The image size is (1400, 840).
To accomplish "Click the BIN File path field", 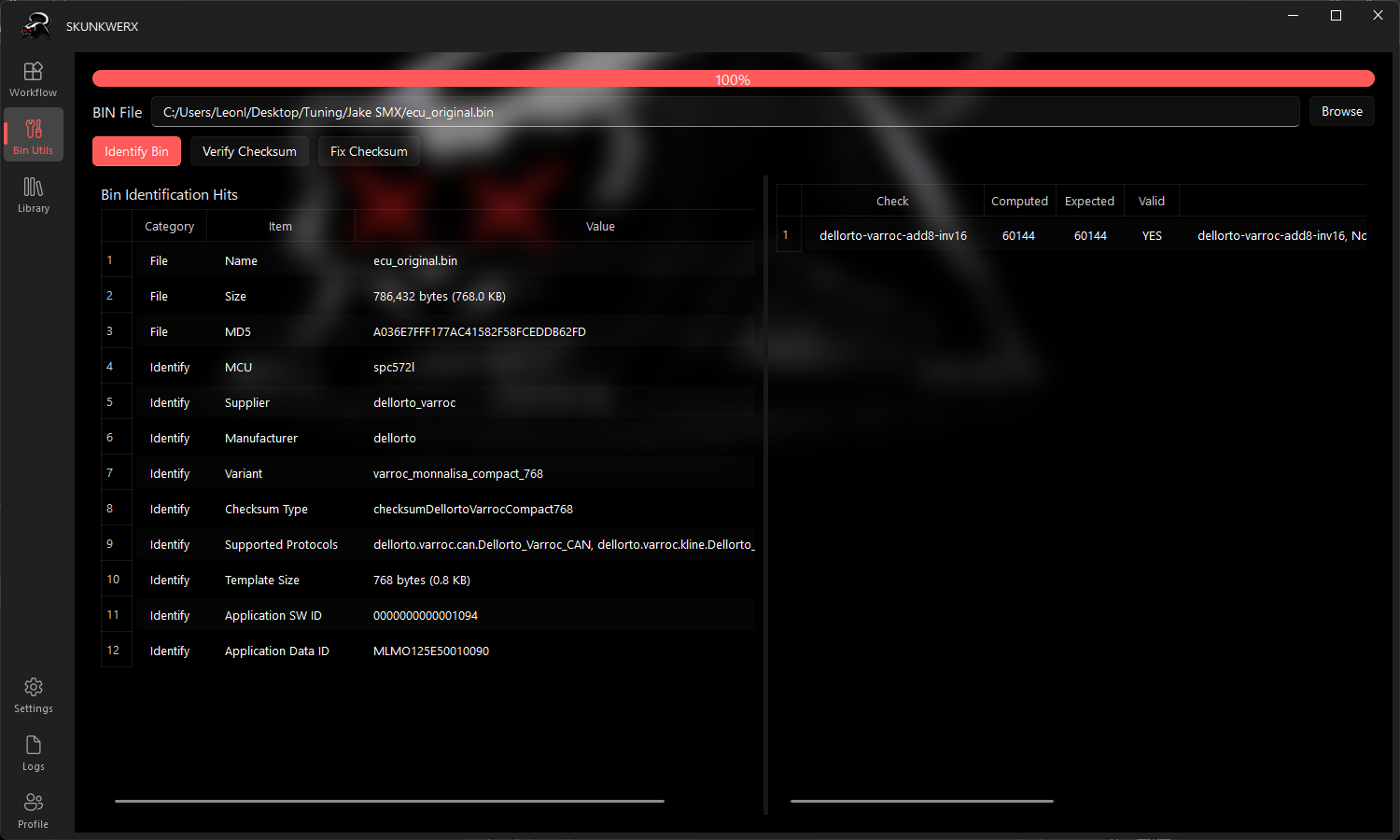I will click(725, 112).
